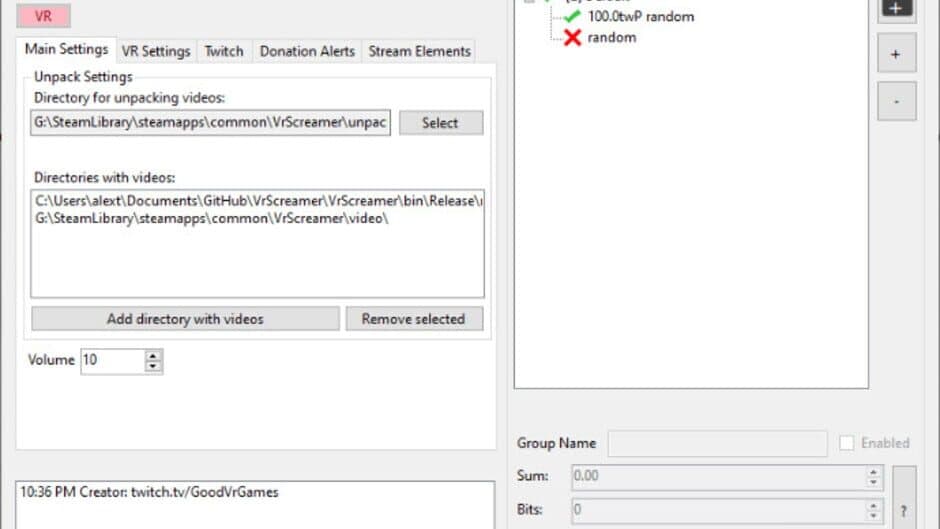Image resolution: width=940 pixels, height=529 pixels.
Task: Select the C:\Users\alext GitHub directory row
Action: coord(258,201)
